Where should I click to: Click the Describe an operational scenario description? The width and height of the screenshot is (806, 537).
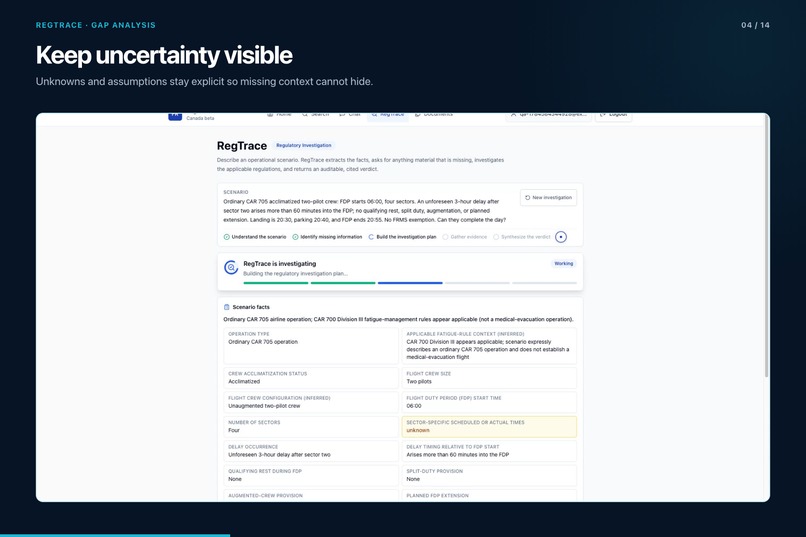360,164
